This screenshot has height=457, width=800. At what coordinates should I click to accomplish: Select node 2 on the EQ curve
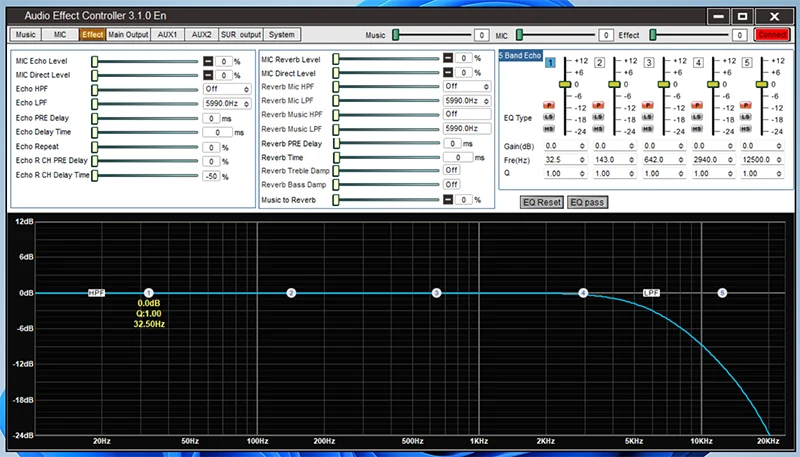291,293
